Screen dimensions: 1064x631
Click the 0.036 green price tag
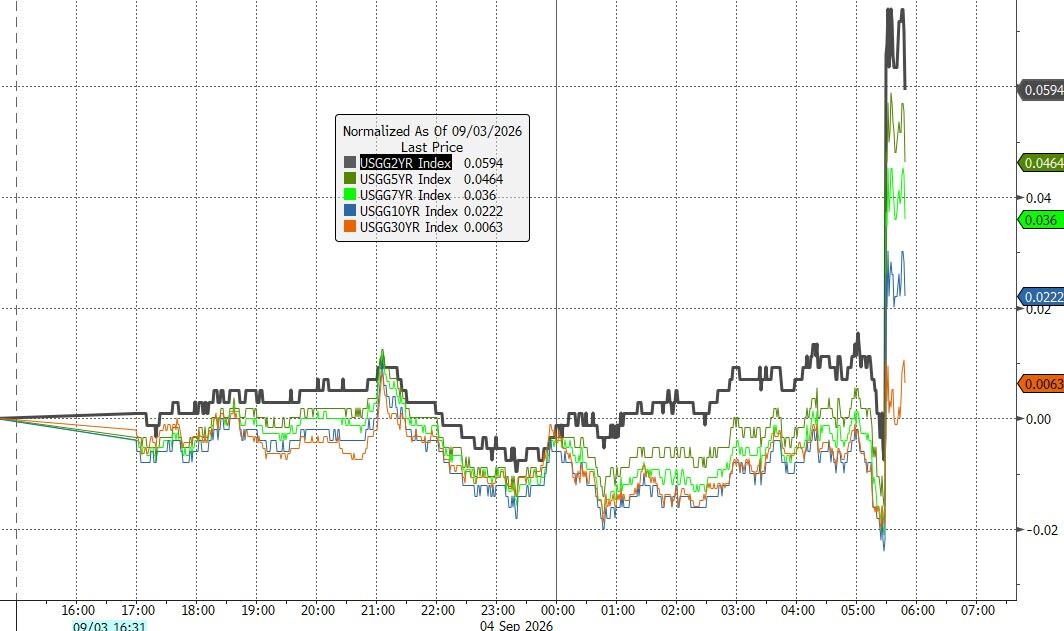pyautogui.click(x=1040, y=220)
